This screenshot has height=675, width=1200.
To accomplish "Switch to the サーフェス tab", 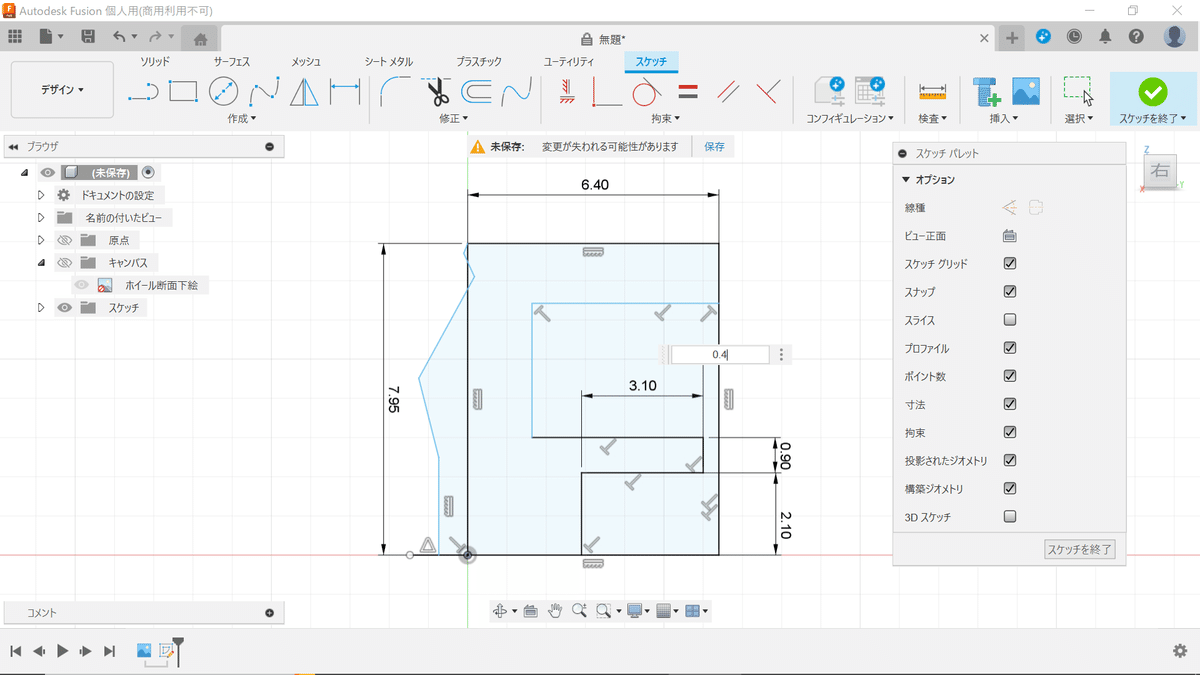I will 231,62.
